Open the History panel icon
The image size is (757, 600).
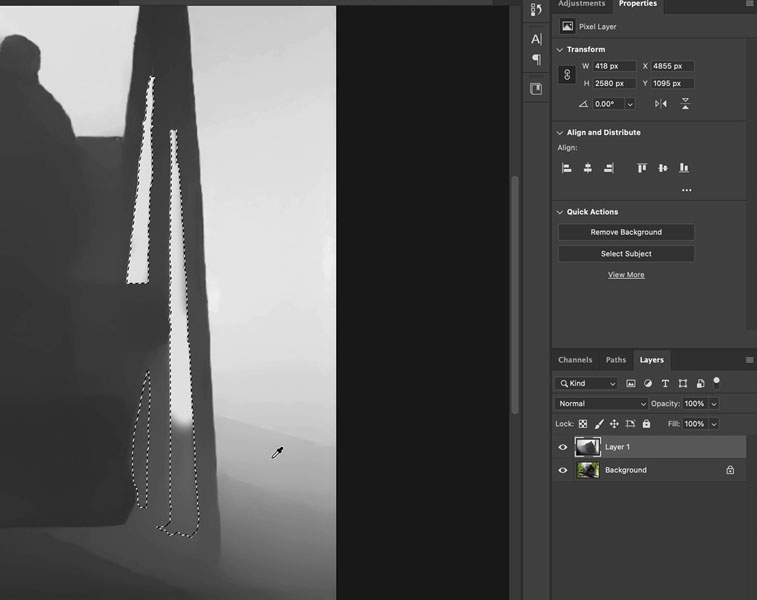click(x=536, y=9)
